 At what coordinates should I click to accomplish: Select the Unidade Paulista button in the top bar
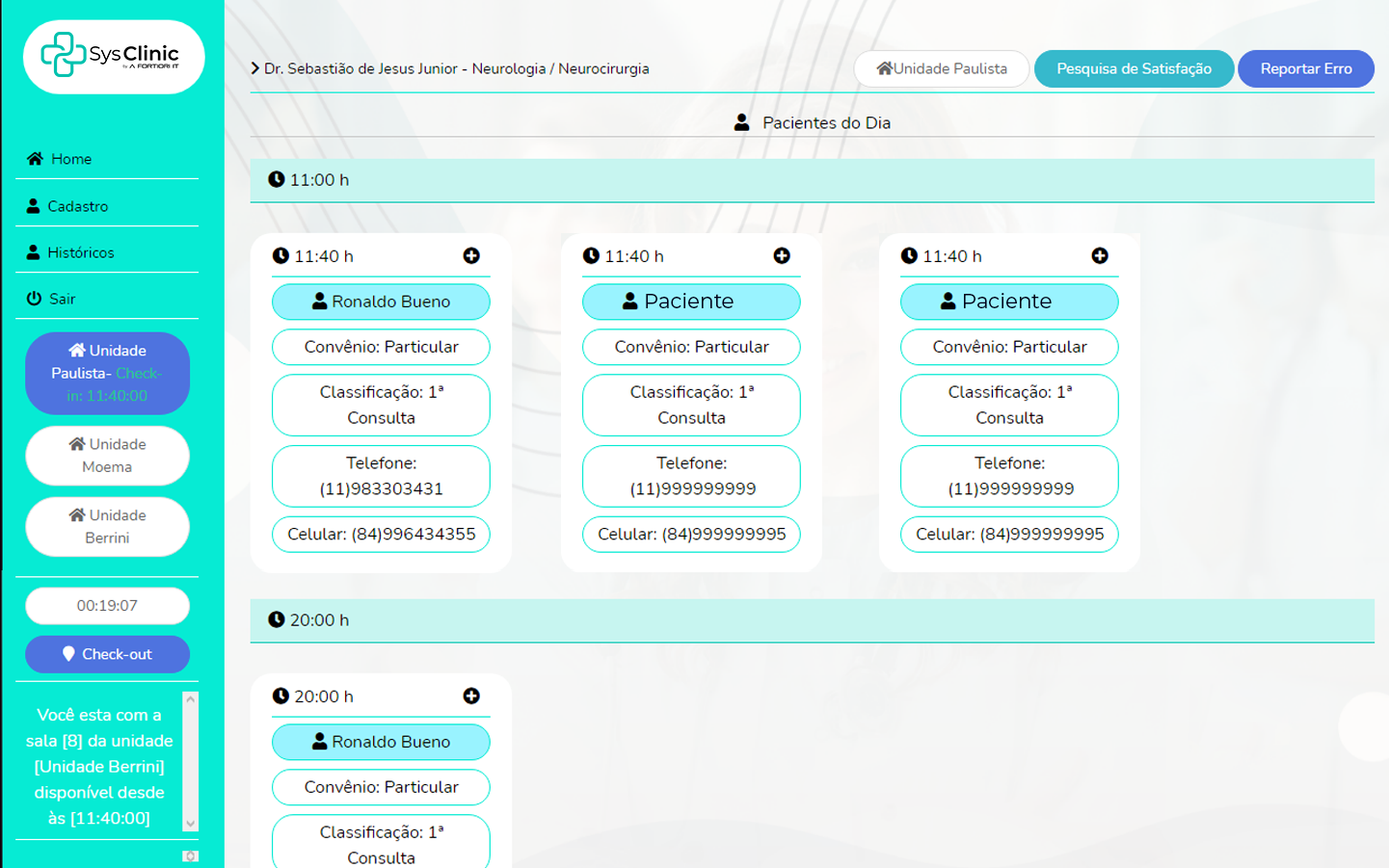[x=942, y=68]
